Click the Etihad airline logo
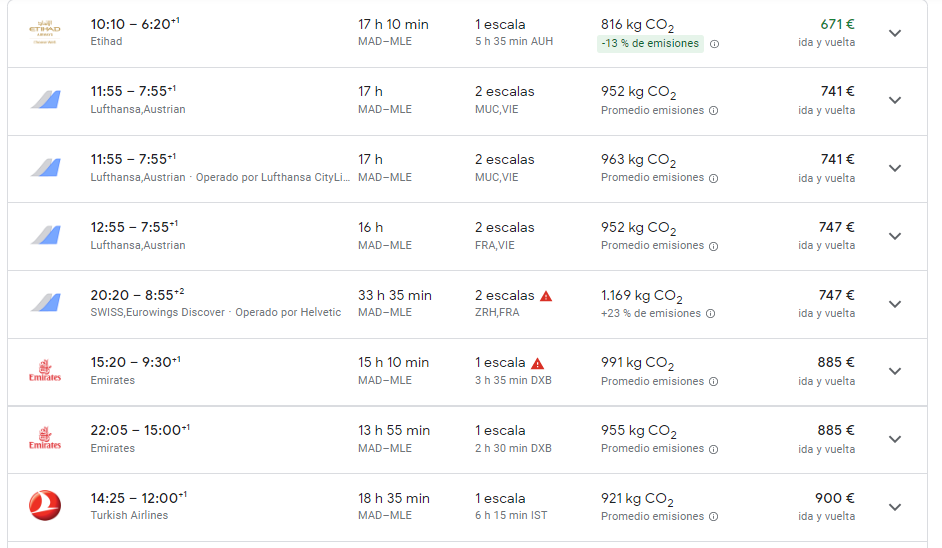The height and width of the screenshot is (548, 942). click(45, 32)
